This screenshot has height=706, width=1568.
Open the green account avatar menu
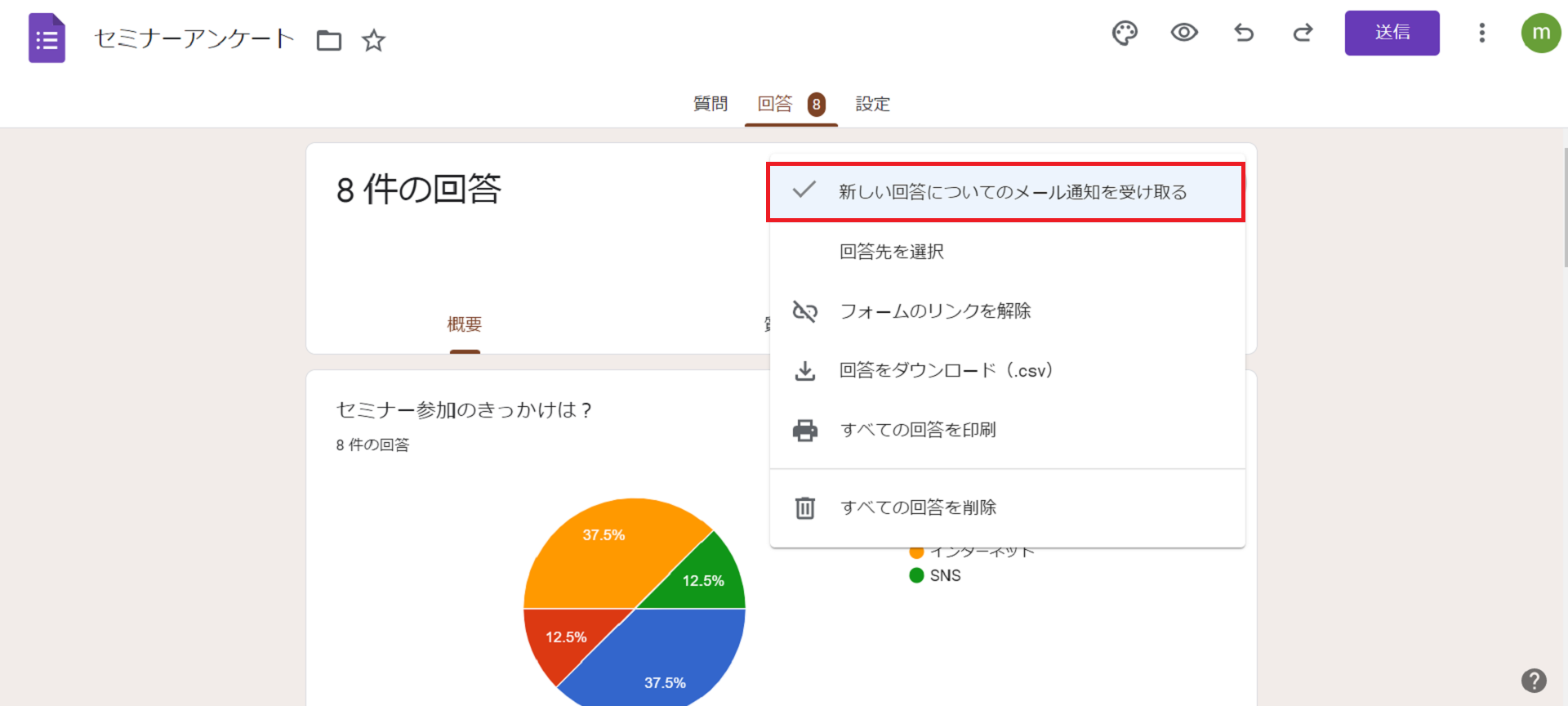click(x=1540, y=33)
